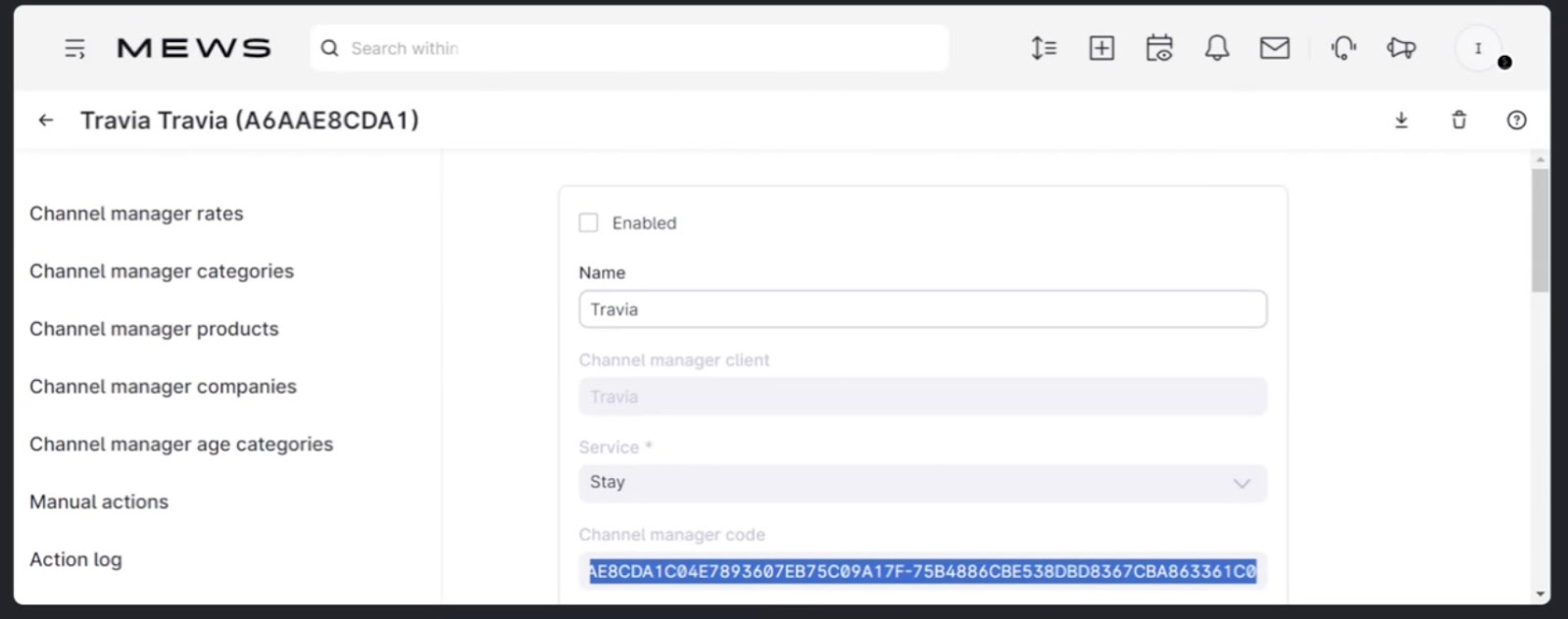Open the notifications bell

(x=1217, y=48)
